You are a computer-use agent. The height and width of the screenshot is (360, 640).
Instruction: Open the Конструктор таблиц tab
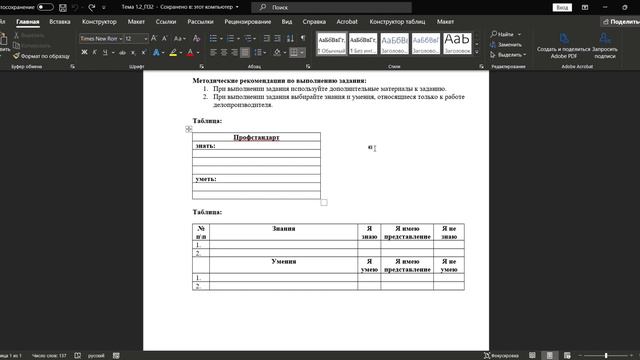(397, 22)
